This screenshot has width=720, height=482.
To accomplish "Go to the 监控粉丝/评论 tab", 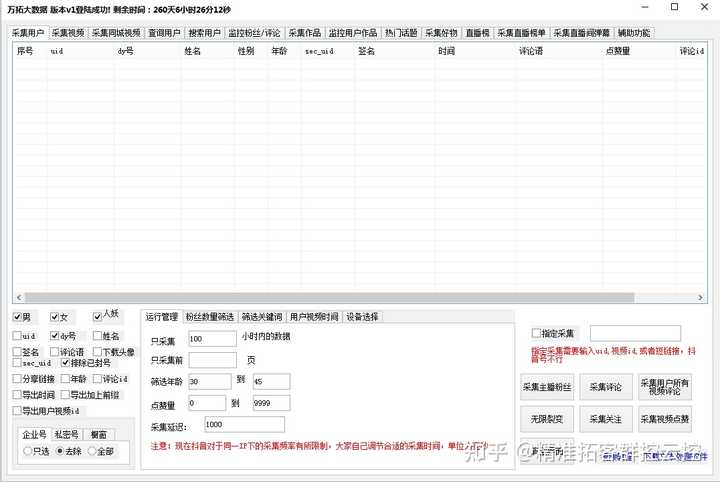I will click(254, 33).
